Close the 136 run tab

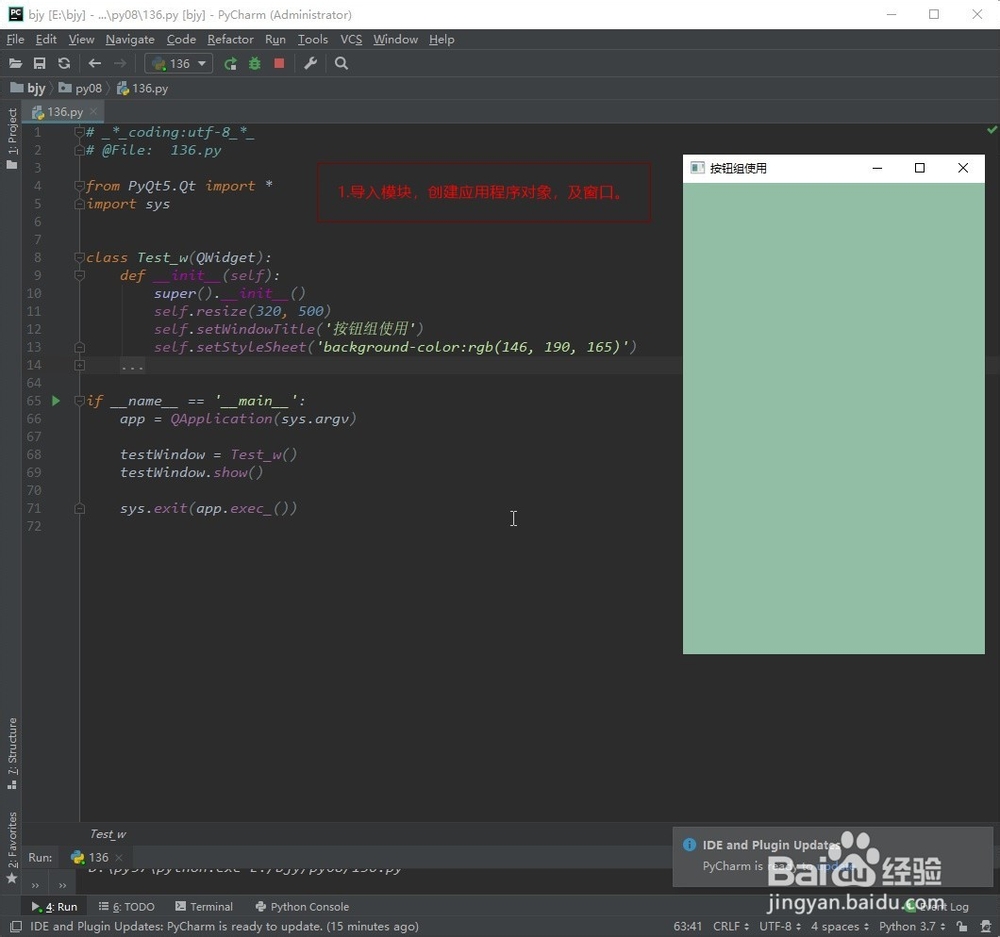119,857
